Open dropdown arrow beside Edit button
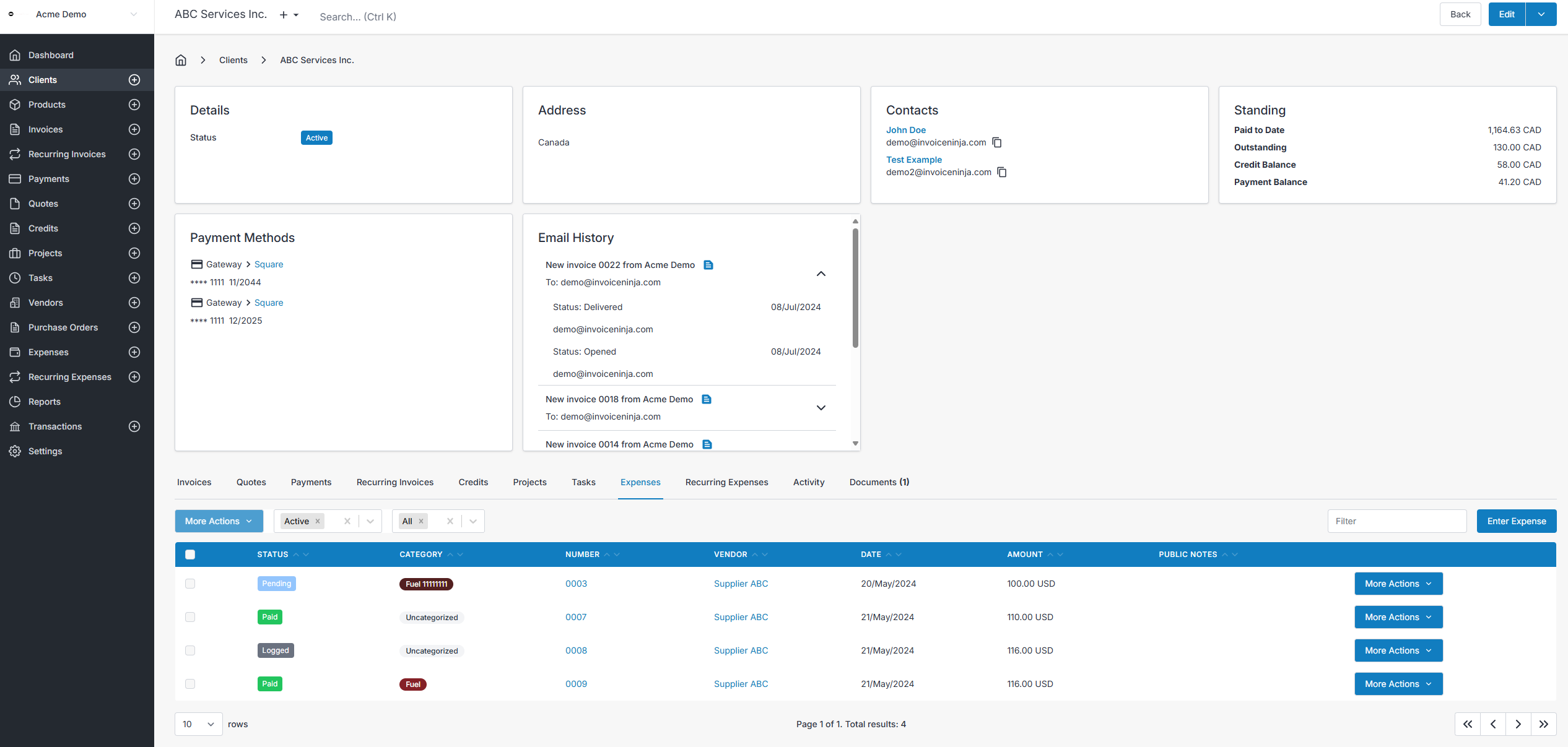1568x747 pixels. point(1541,14)
